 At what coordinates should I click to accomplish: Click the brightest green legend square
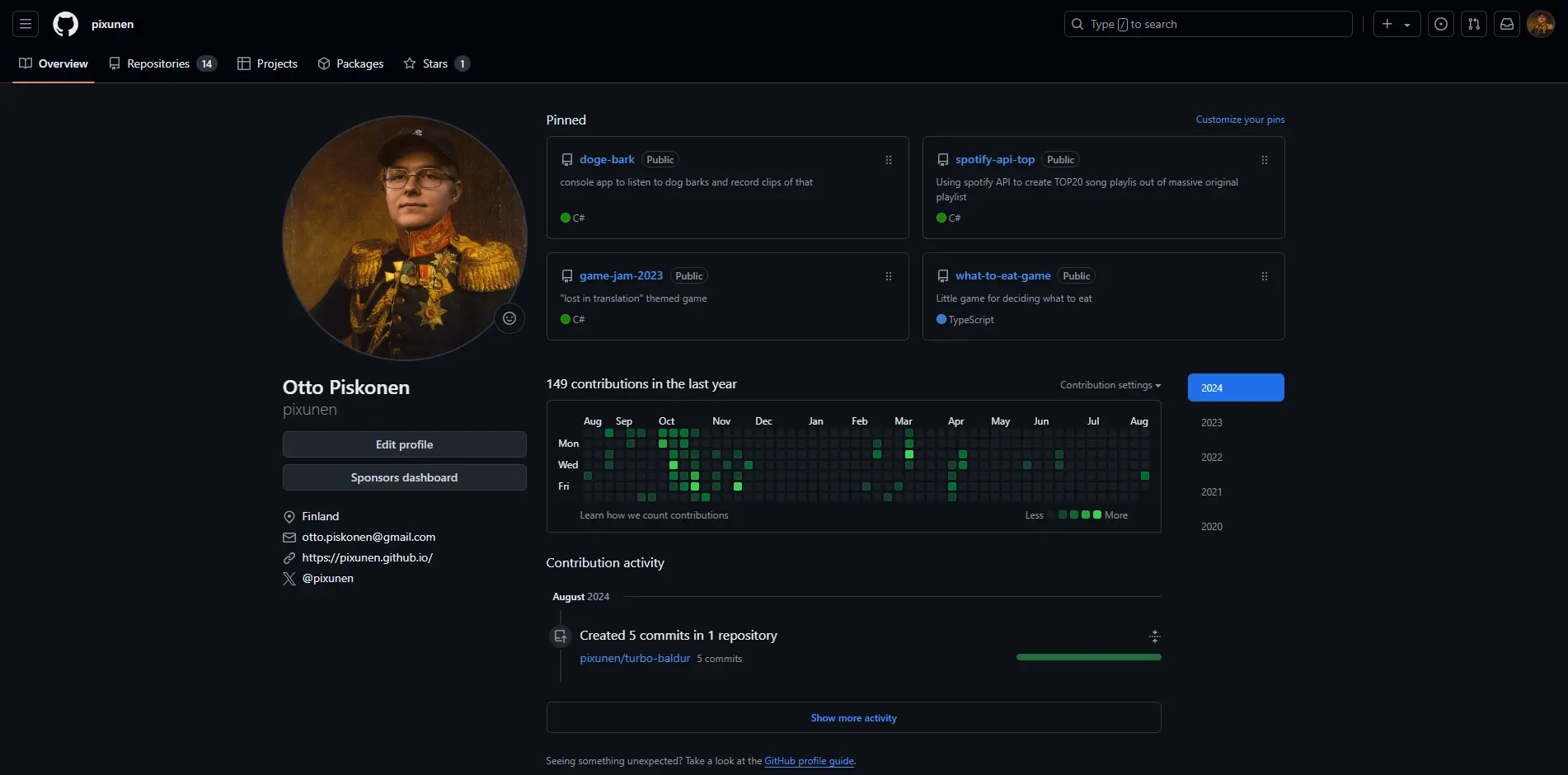pyautogui.click(x=1097, y=514)
